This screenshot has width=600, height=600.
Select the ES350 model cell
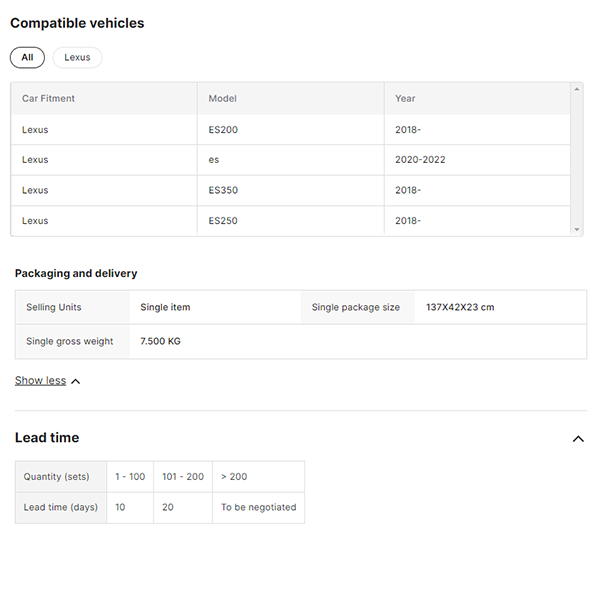223,190
